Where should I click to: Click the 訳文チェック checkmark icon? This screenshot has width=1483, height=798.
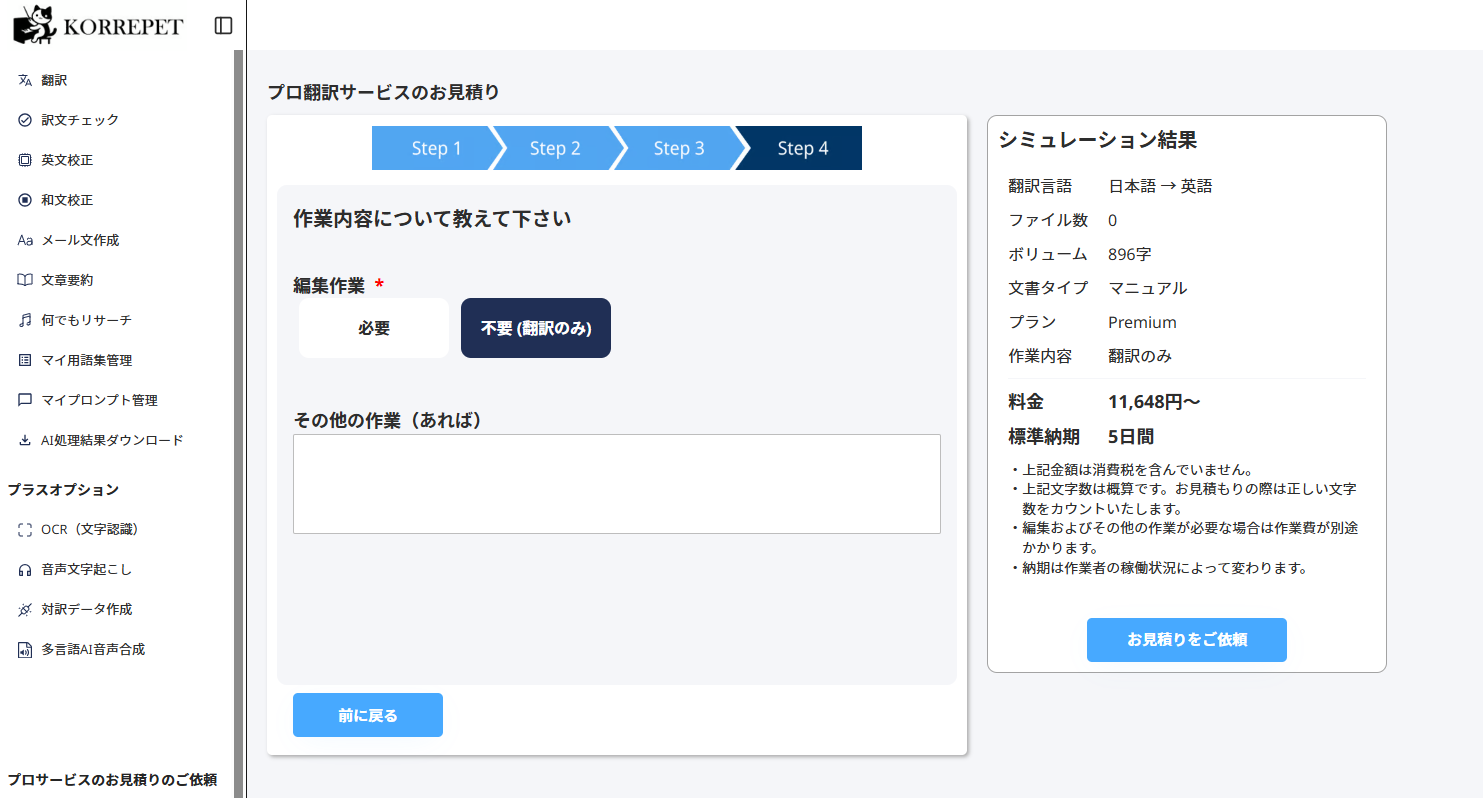click(x=25, y=120)
